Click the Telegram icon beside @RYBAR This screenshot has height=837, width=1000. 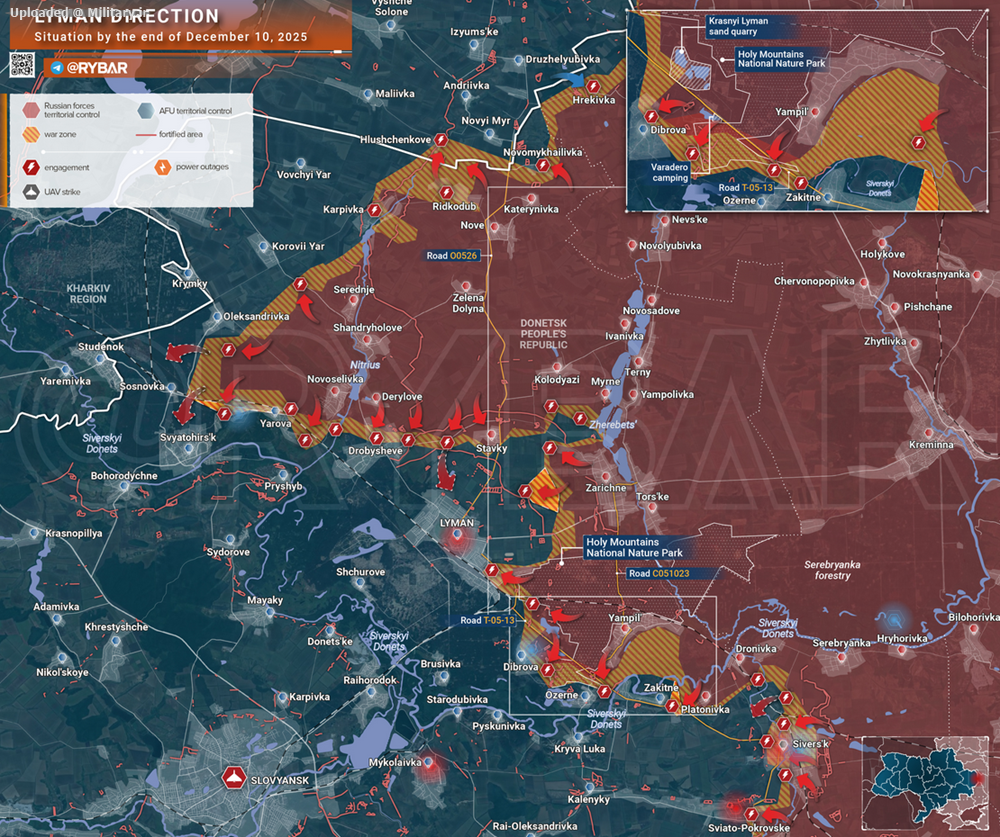[58, 68]
